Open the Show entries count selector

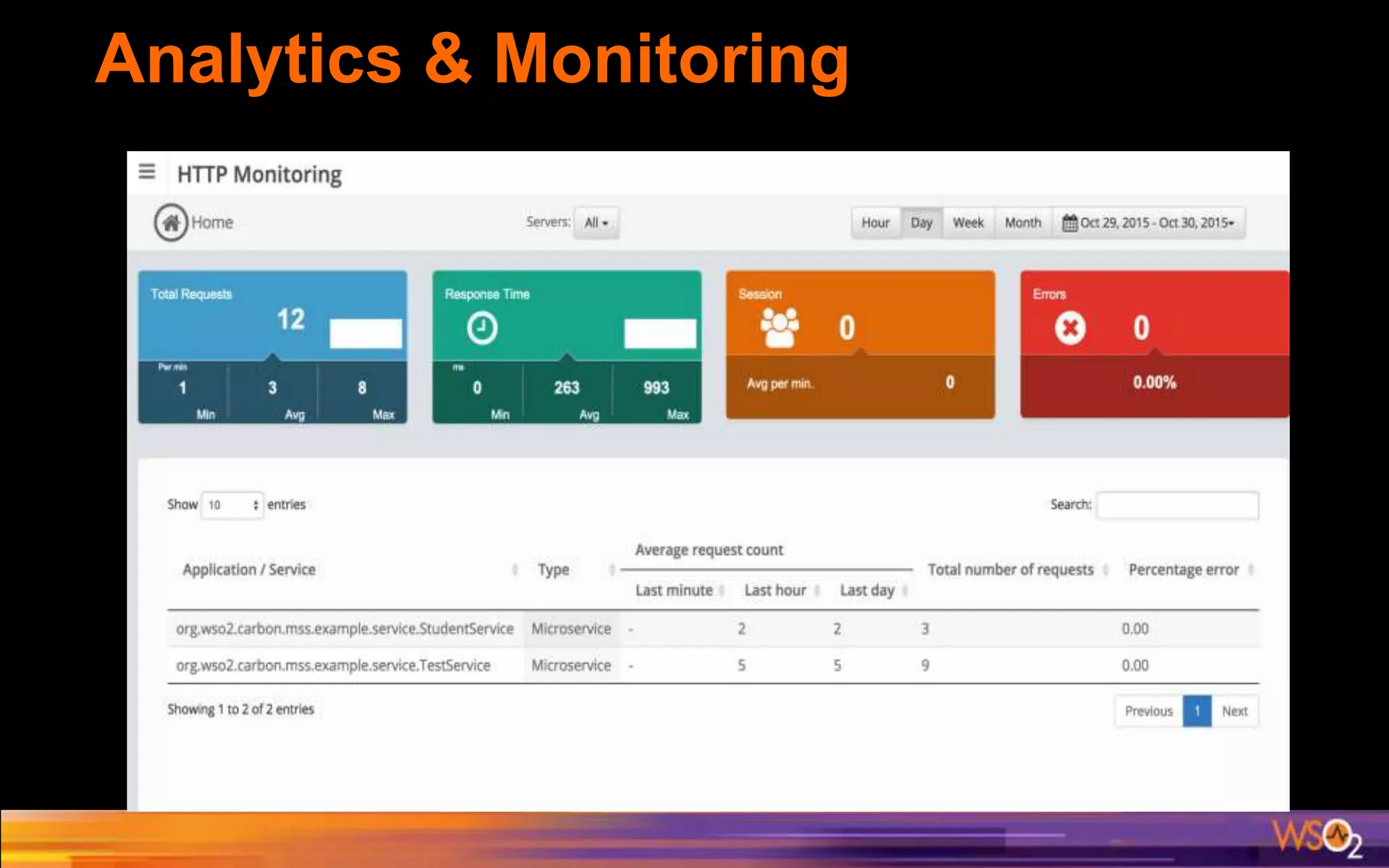[233, 505]
